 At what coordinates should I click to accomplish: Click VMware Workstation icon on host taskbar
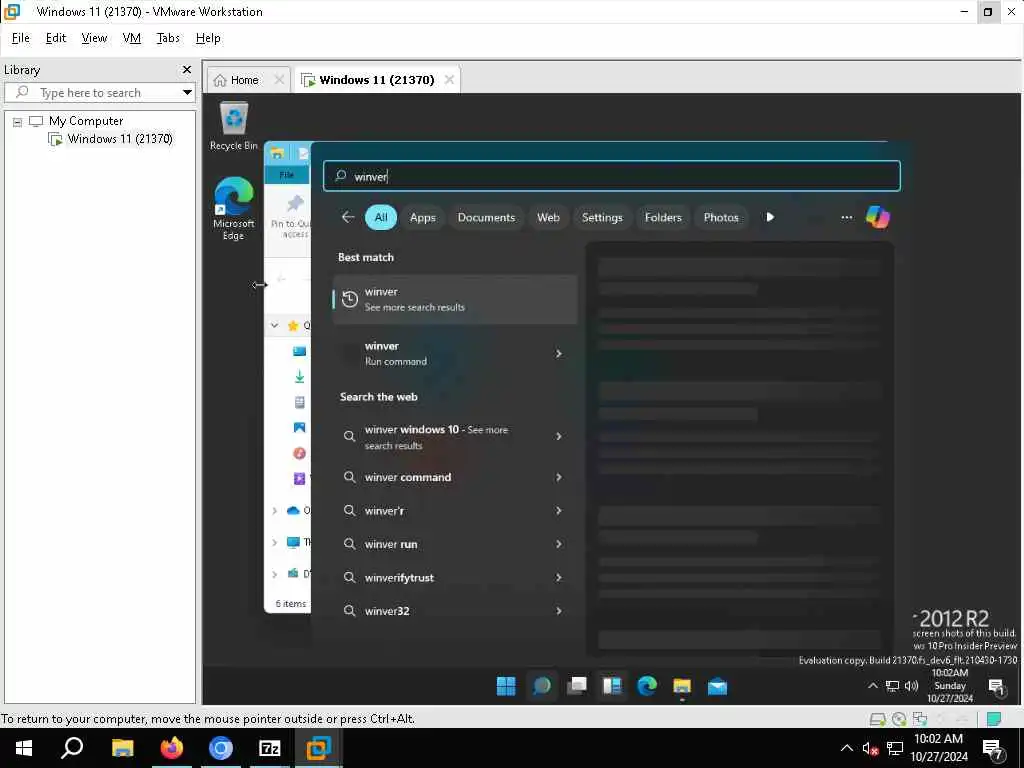tap(319, 748)
